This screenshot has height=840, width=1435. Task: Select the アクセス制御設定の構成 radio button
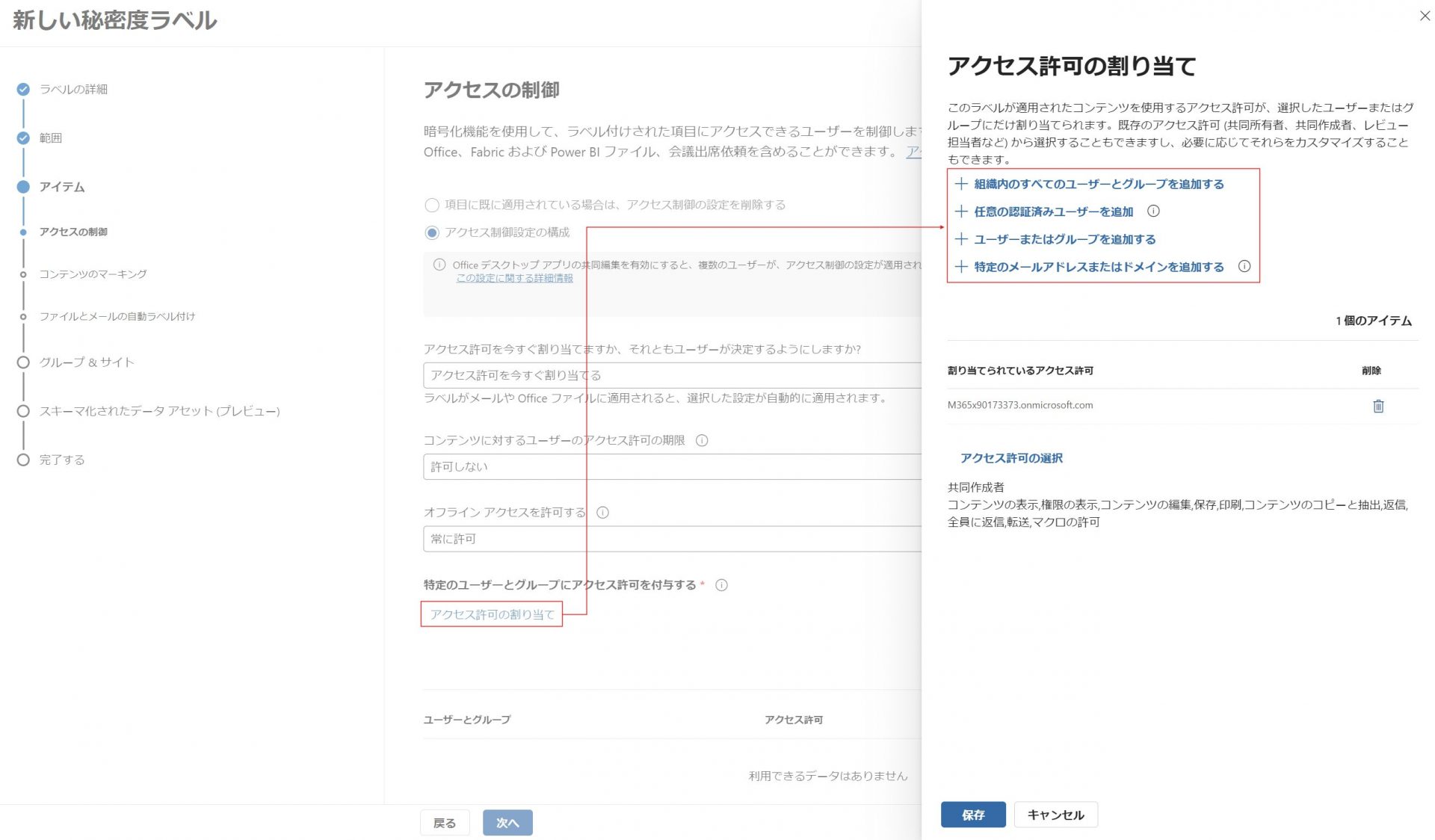pos(432,232)
